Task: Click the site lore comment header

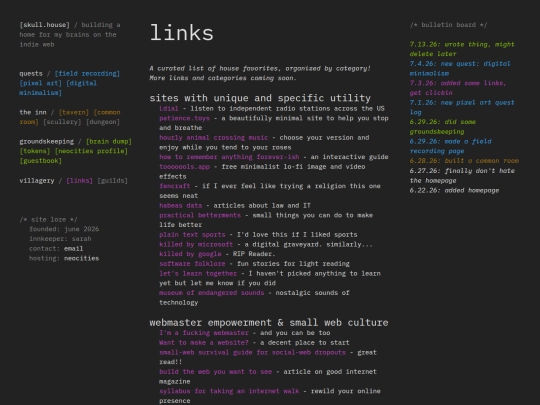Action: [x=49, y=219]
